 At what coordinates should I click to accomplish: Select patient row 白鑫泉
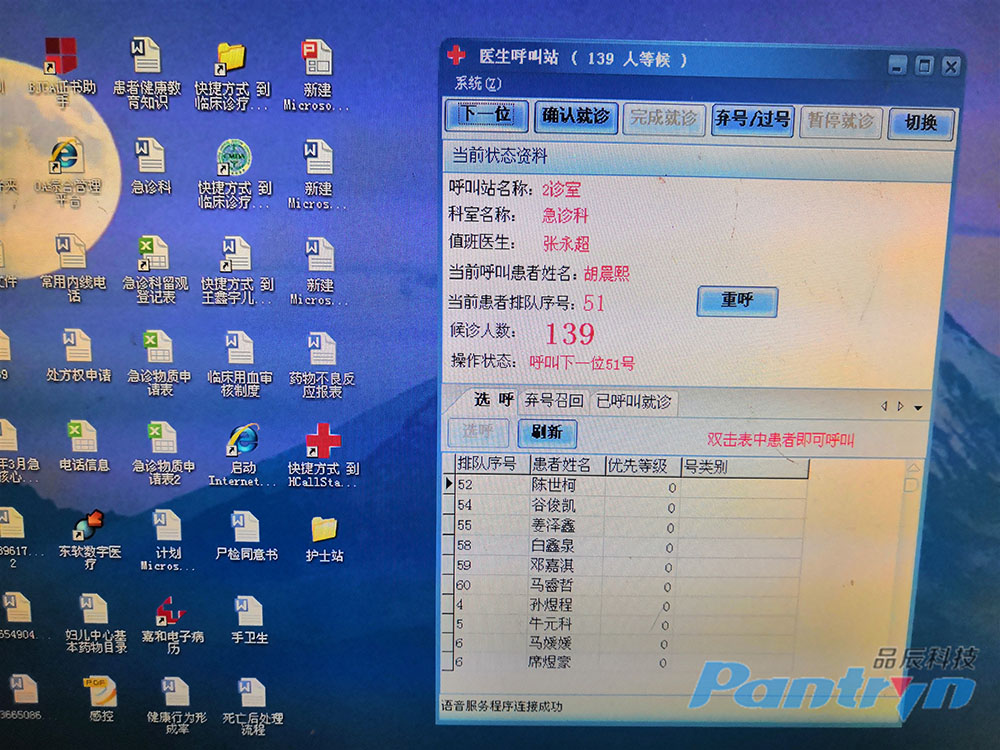(624, 546)
